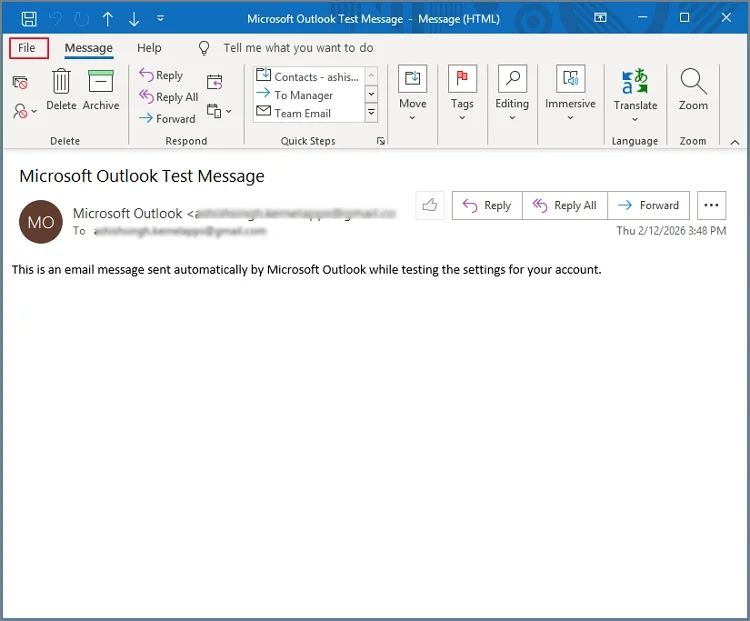Open the Help ribbon tab
Viewport: 750px width, 621px height.
coord(149,48)
